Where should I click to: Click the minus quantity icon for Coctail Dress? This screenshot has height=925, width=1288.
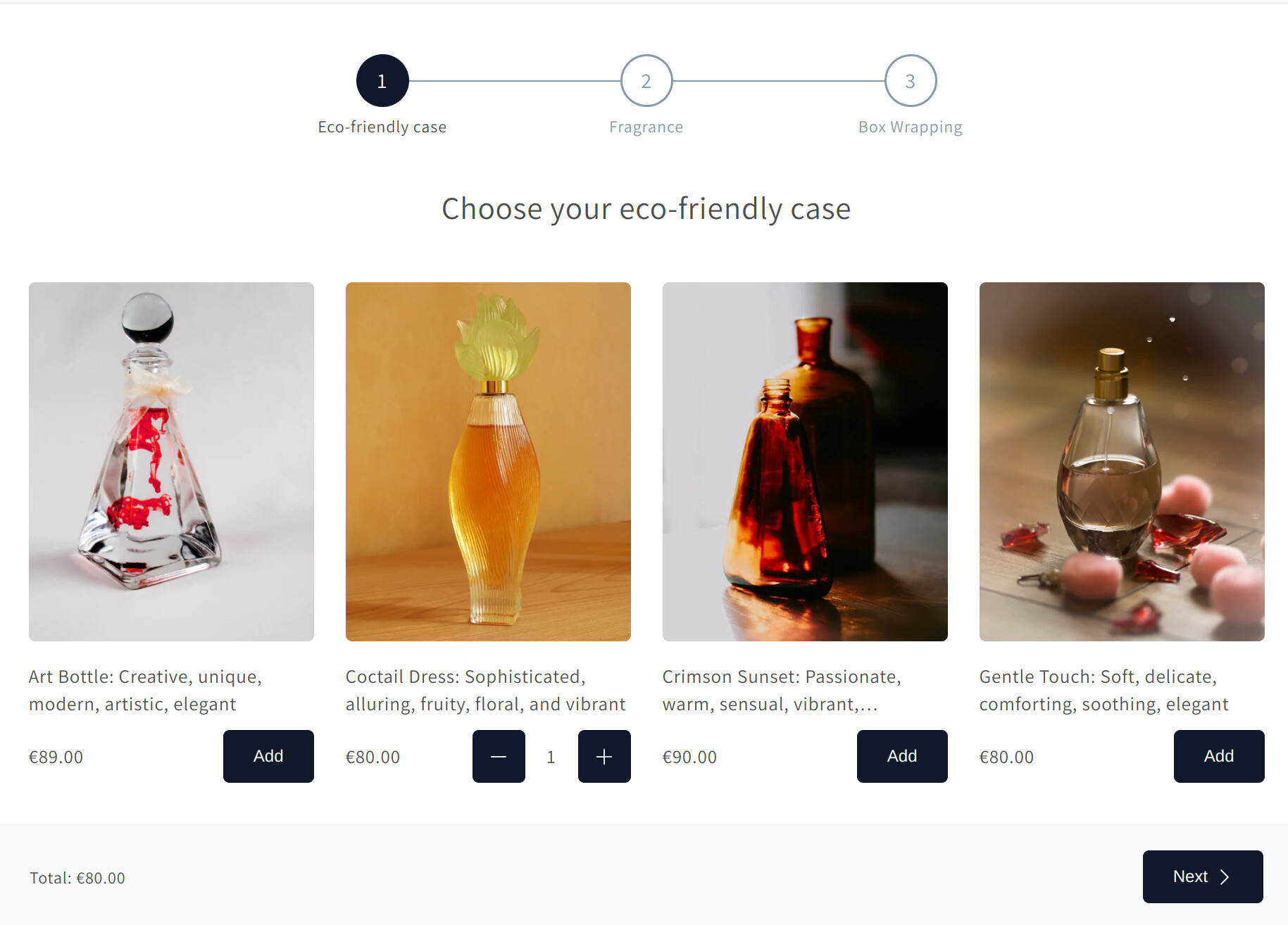499,757
